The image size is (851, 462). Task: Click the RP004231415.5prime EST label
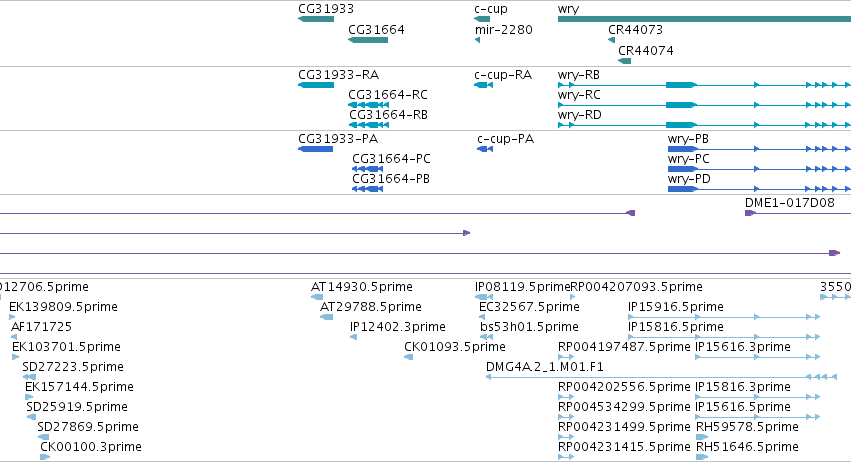click(x=624, y=447)
